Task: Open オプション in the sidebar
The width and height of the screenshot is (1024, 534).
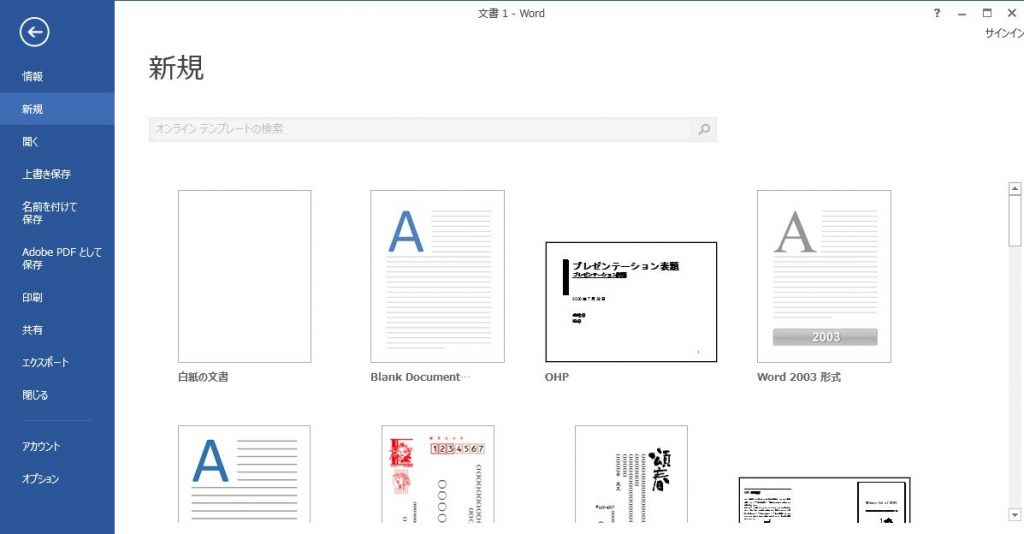Action: click(40, 479)
